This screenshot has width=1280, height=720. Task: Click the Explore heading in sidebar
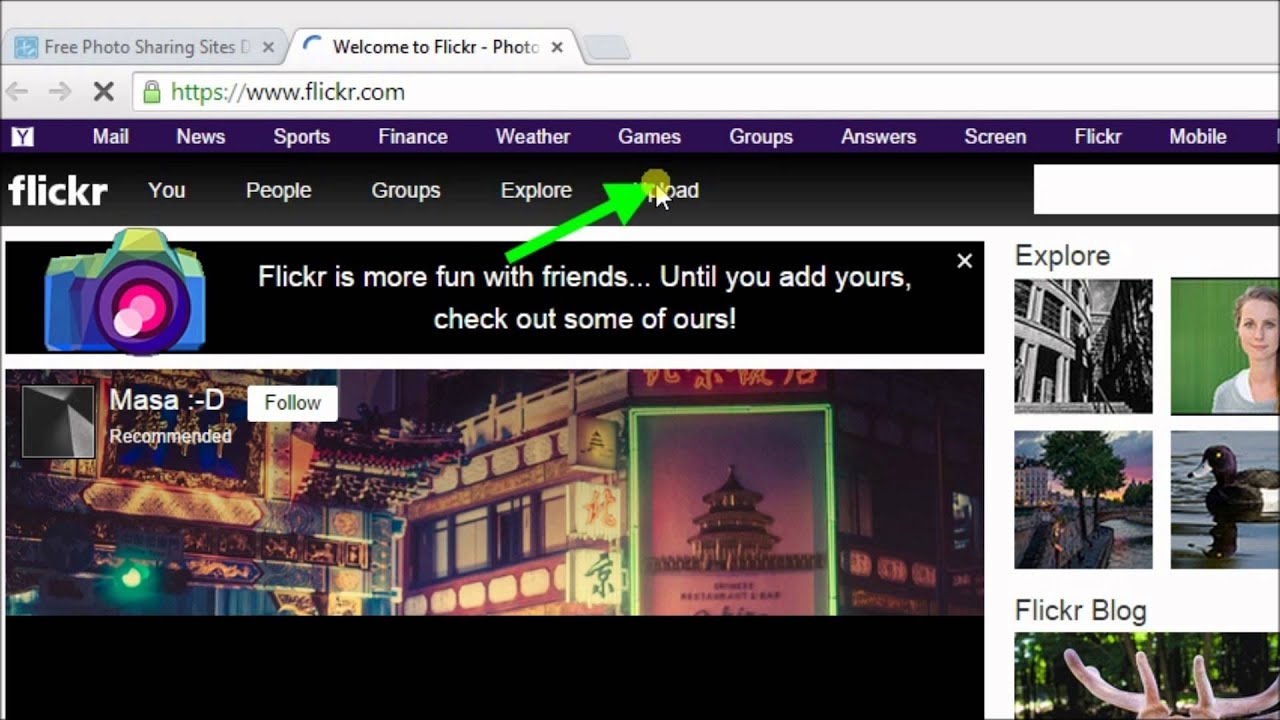[x=1062, y=256]
